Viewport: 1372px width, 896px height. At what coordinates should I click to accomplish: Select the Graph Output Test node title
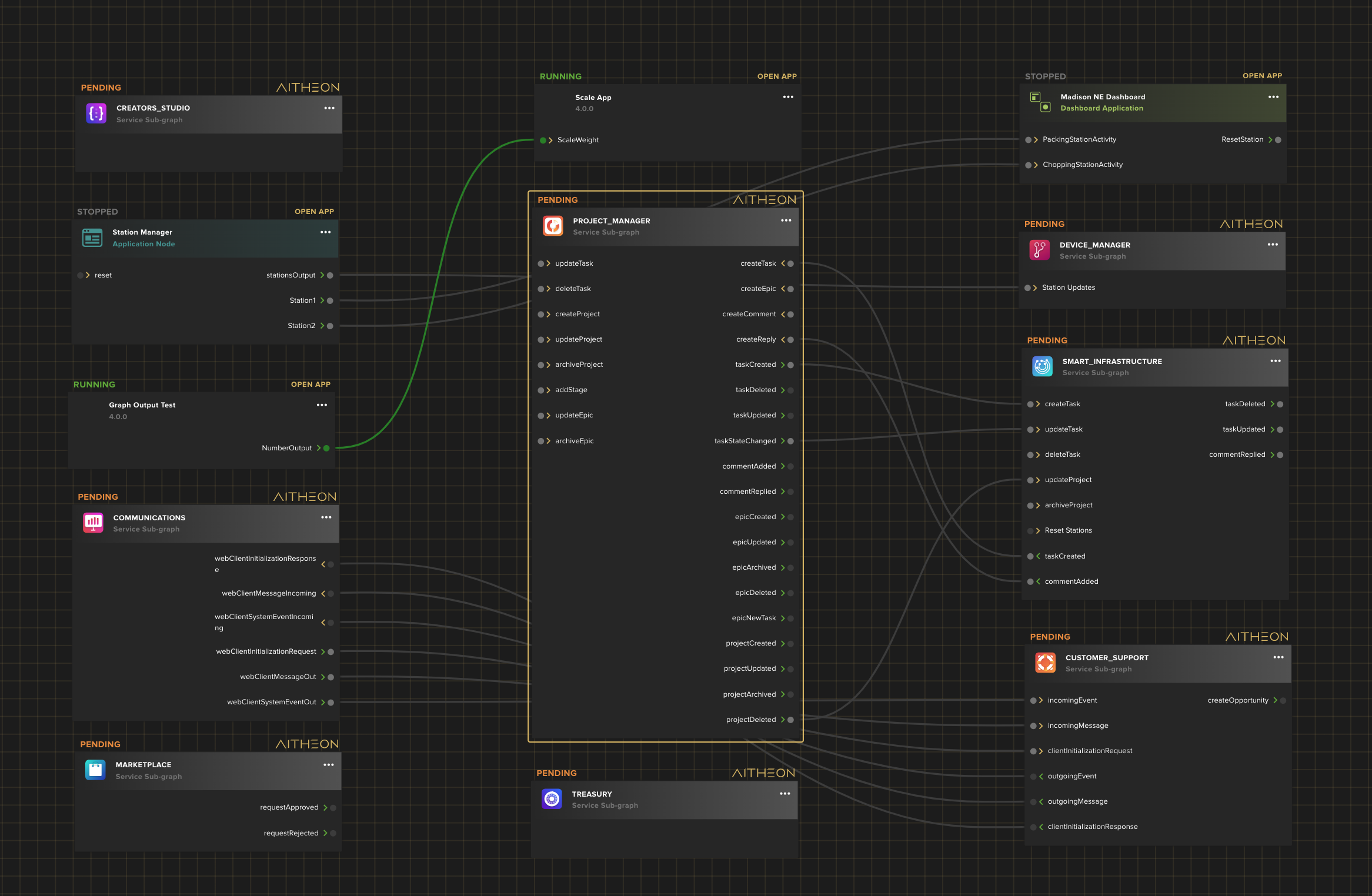pyautogui.click(x=142, y=405)
